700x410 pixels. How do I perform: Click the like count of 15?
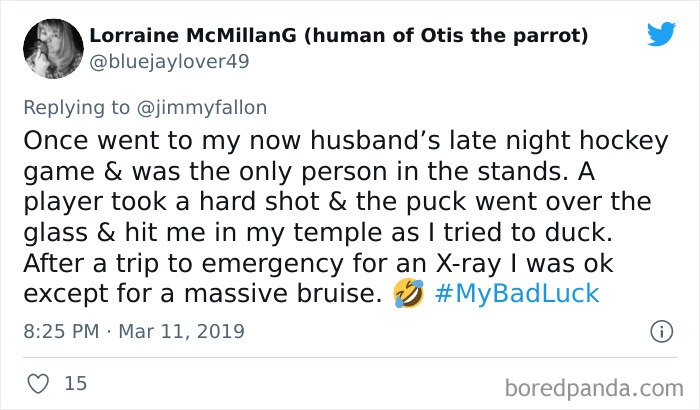click(74, 381)
